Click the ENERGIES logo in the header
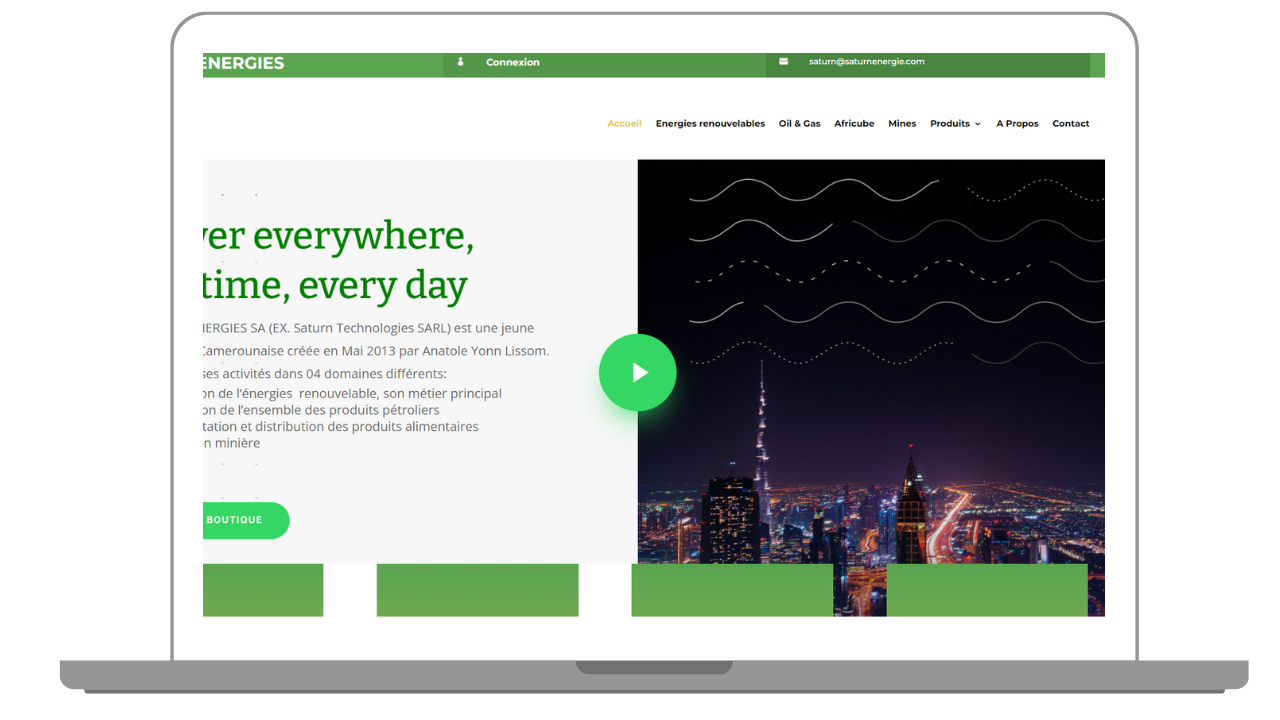 tap(244, 63)
